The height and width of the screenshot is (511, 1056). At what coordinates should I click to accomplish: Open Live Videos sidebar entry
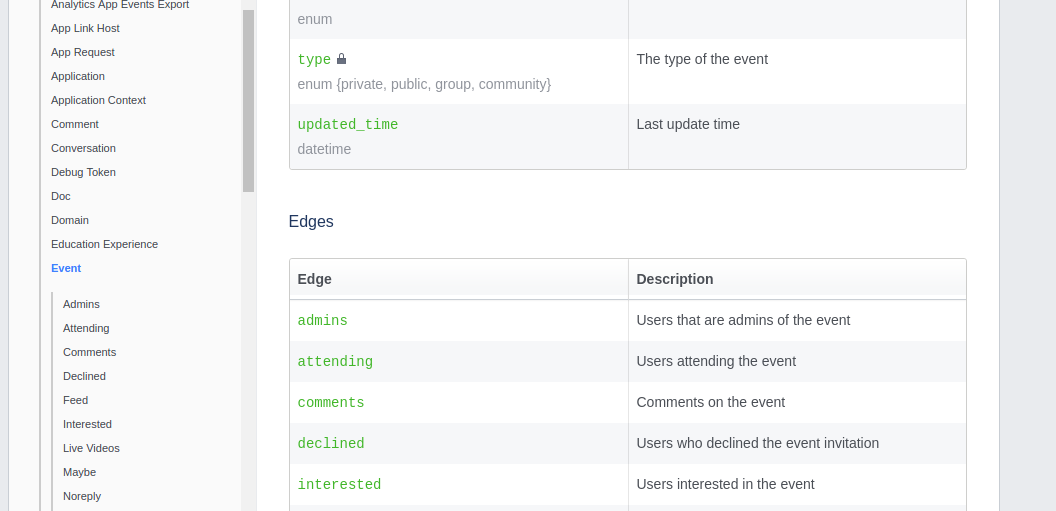tap(91, 448)
